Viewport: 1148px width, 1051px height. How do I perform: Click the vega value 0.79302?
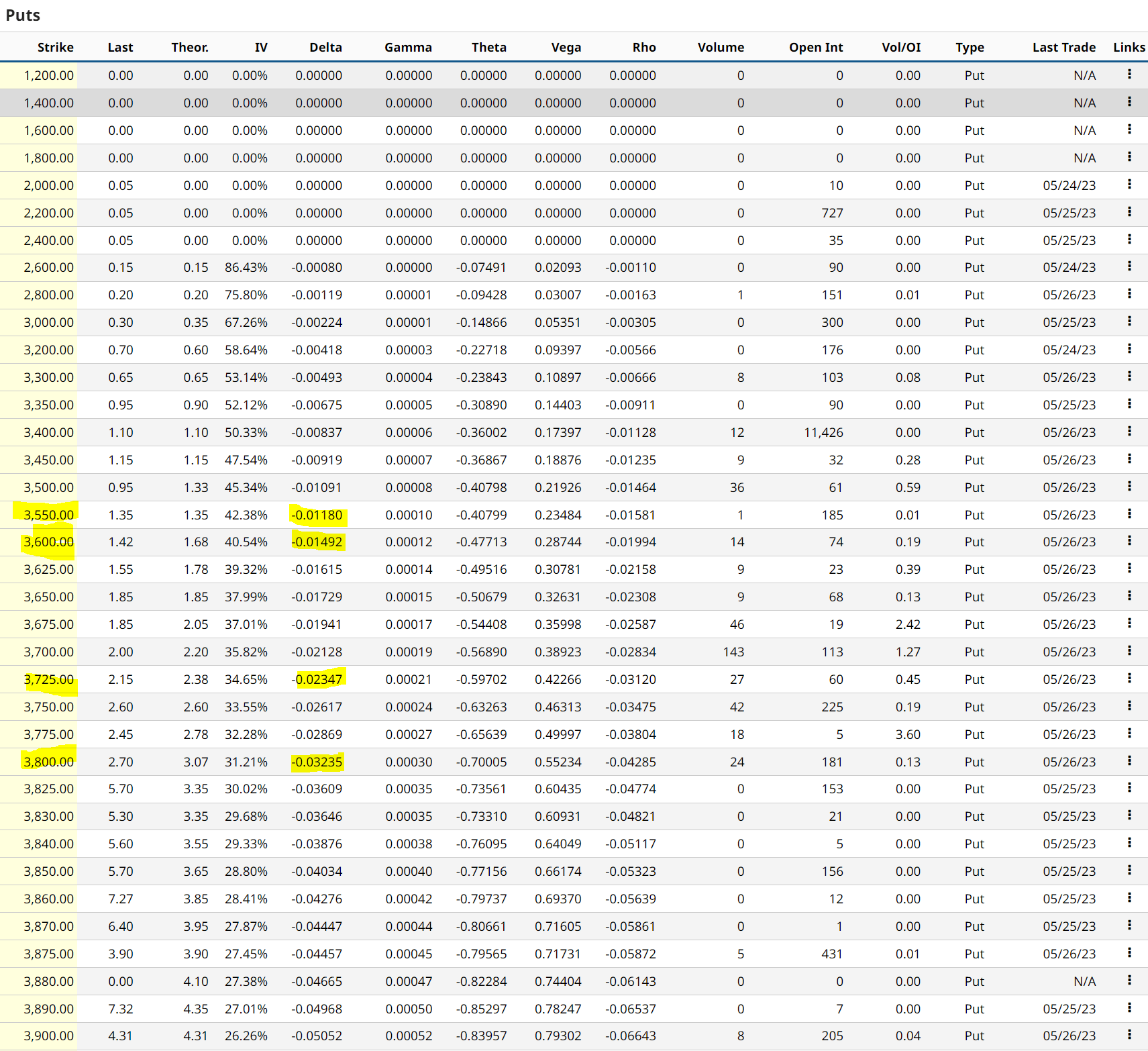pyautogui.click(x=558, y=1036)
